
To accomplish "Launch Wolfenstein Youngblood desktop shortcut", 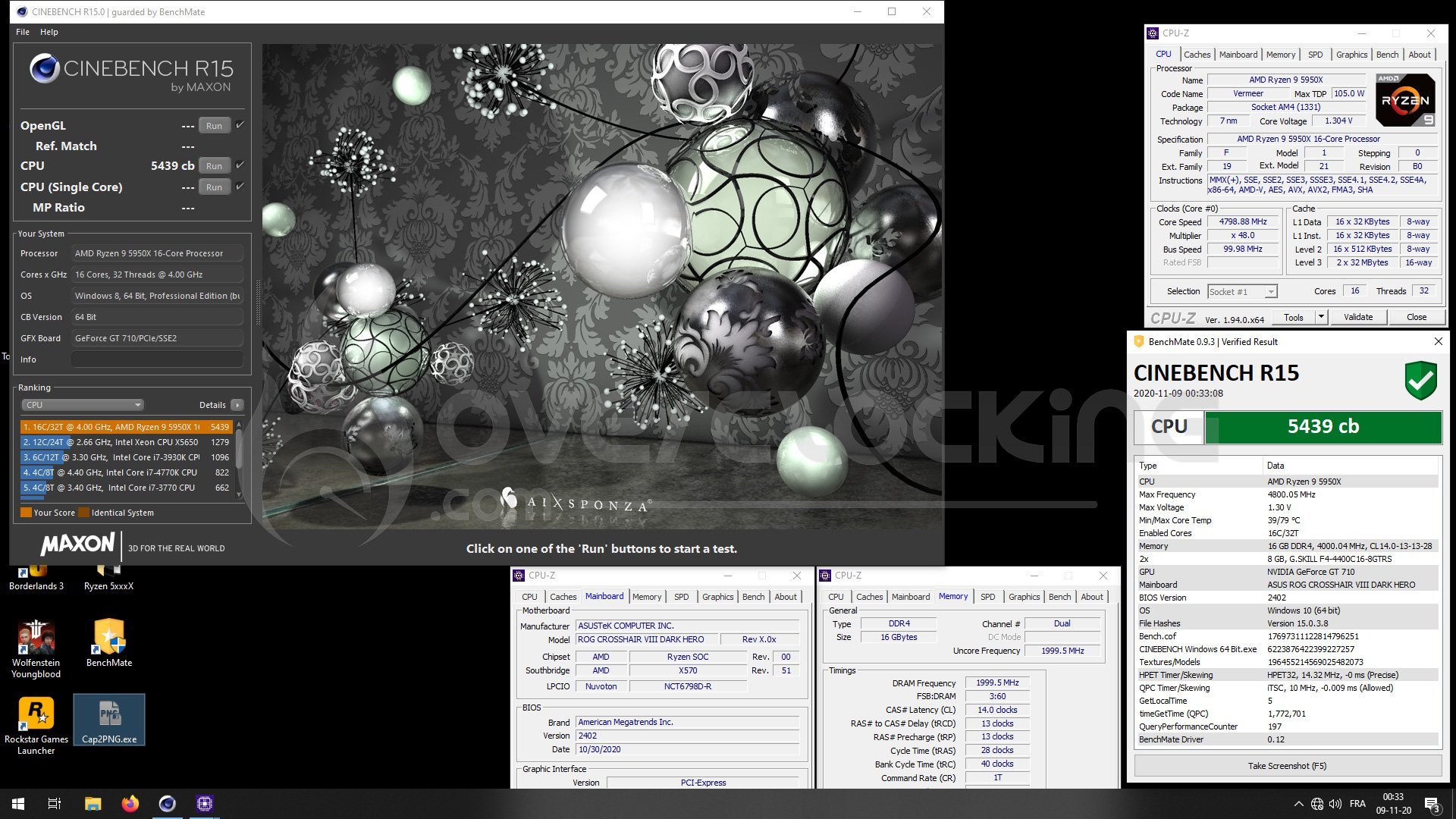I will pos(36,649).
